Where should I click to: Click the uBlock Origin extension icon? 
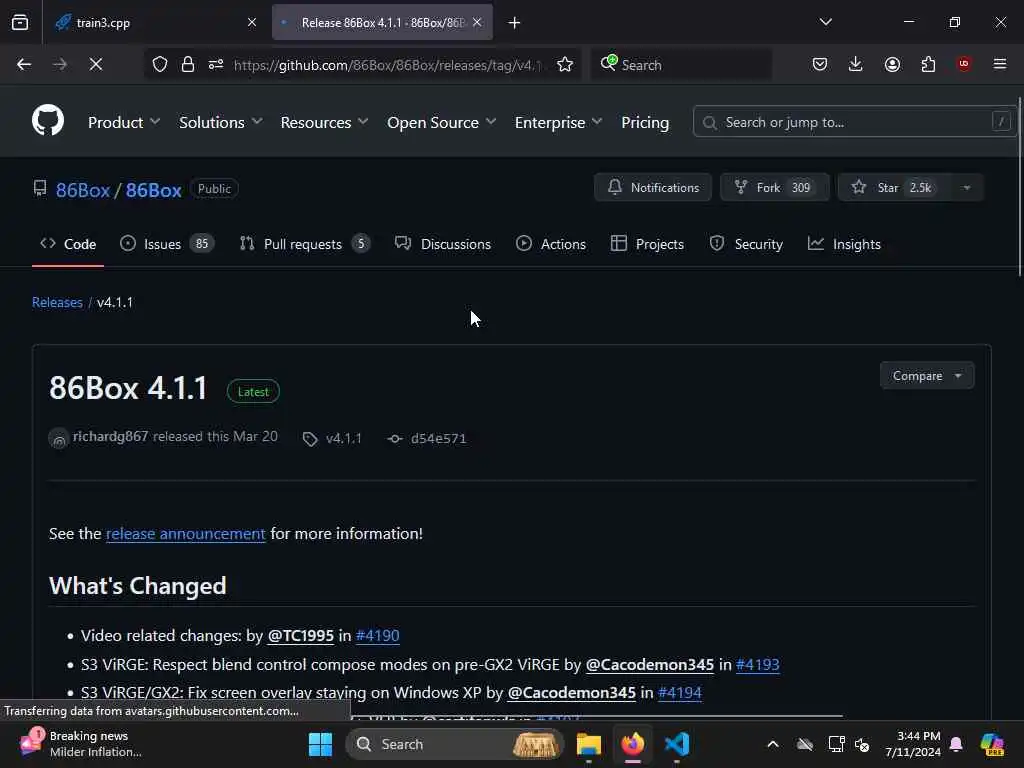tap(964, 63)
